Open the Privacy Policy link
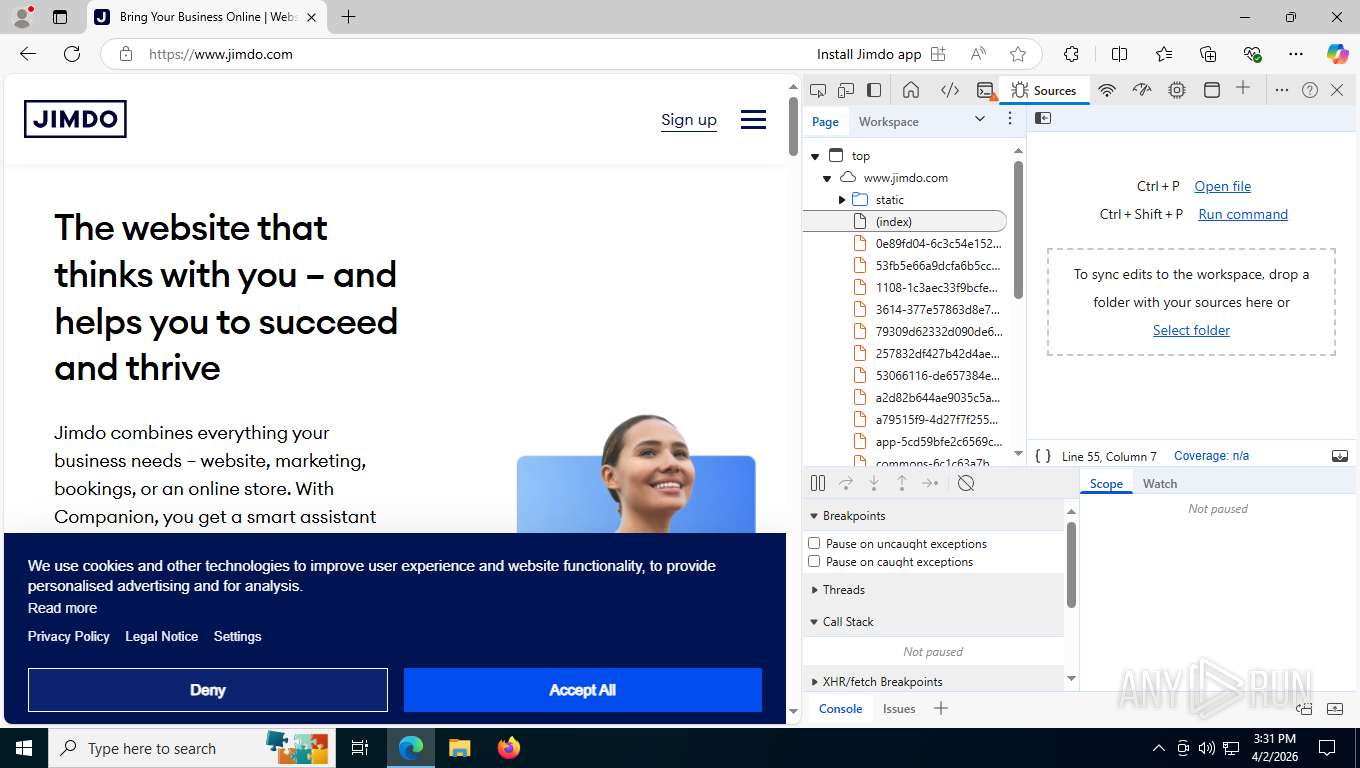The height and width of the screenshot is (768, 1360). coord(69,636)
